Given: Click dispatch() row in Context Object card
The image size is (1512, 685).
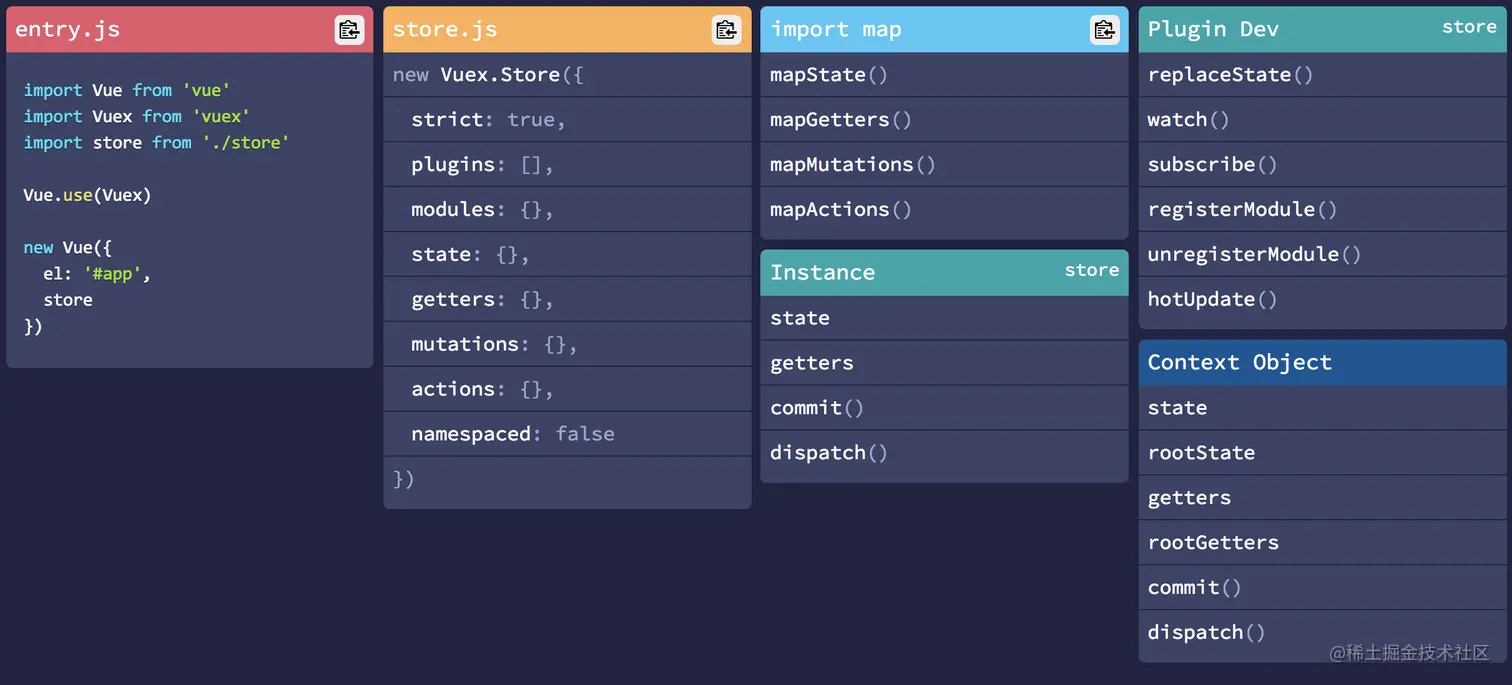Looking at the screenshot, I should tap(1322, 634).
